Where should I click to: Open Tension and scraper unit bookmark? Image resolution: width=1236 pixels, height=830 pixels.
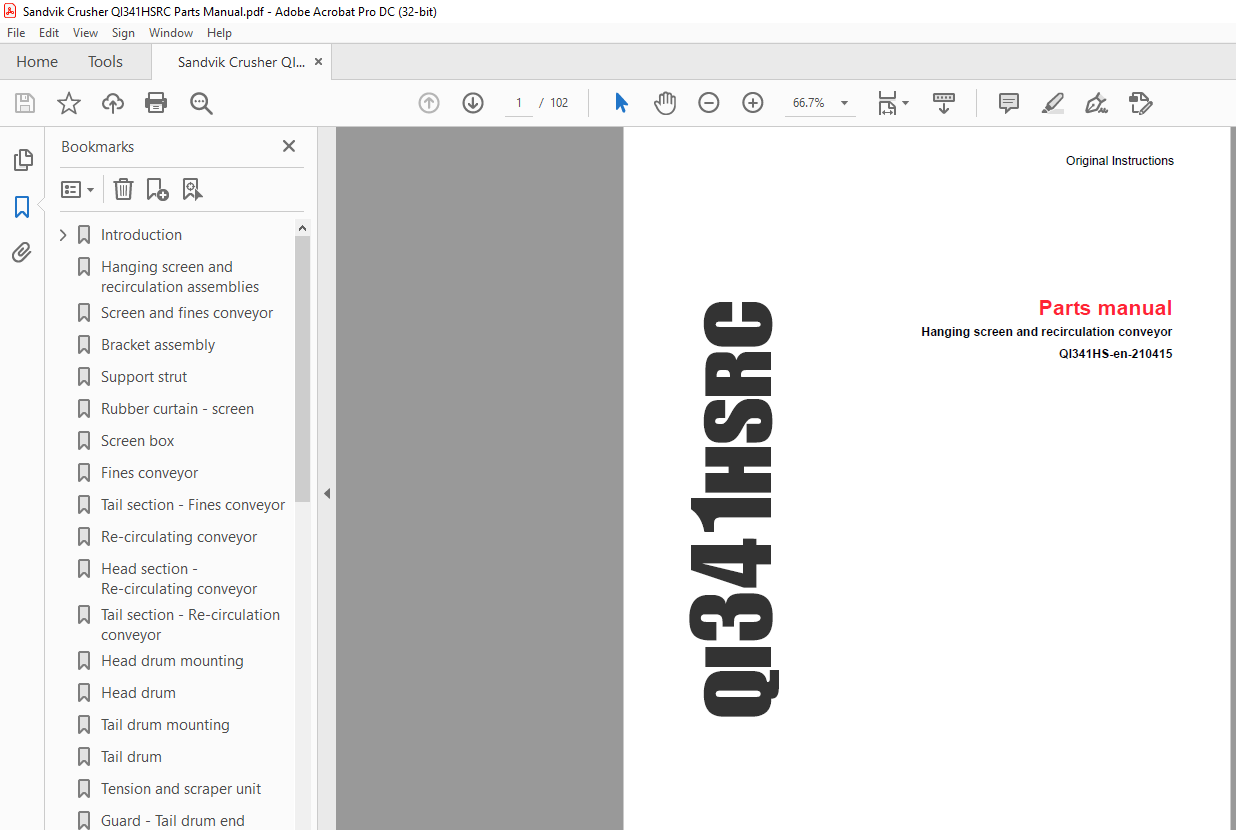(x=181, y=789)
